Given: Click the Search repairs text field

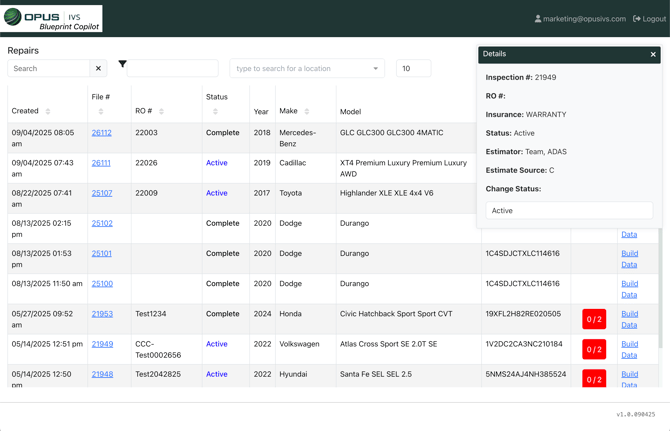Looking at the screenshot, I should (x=48, y=69).
